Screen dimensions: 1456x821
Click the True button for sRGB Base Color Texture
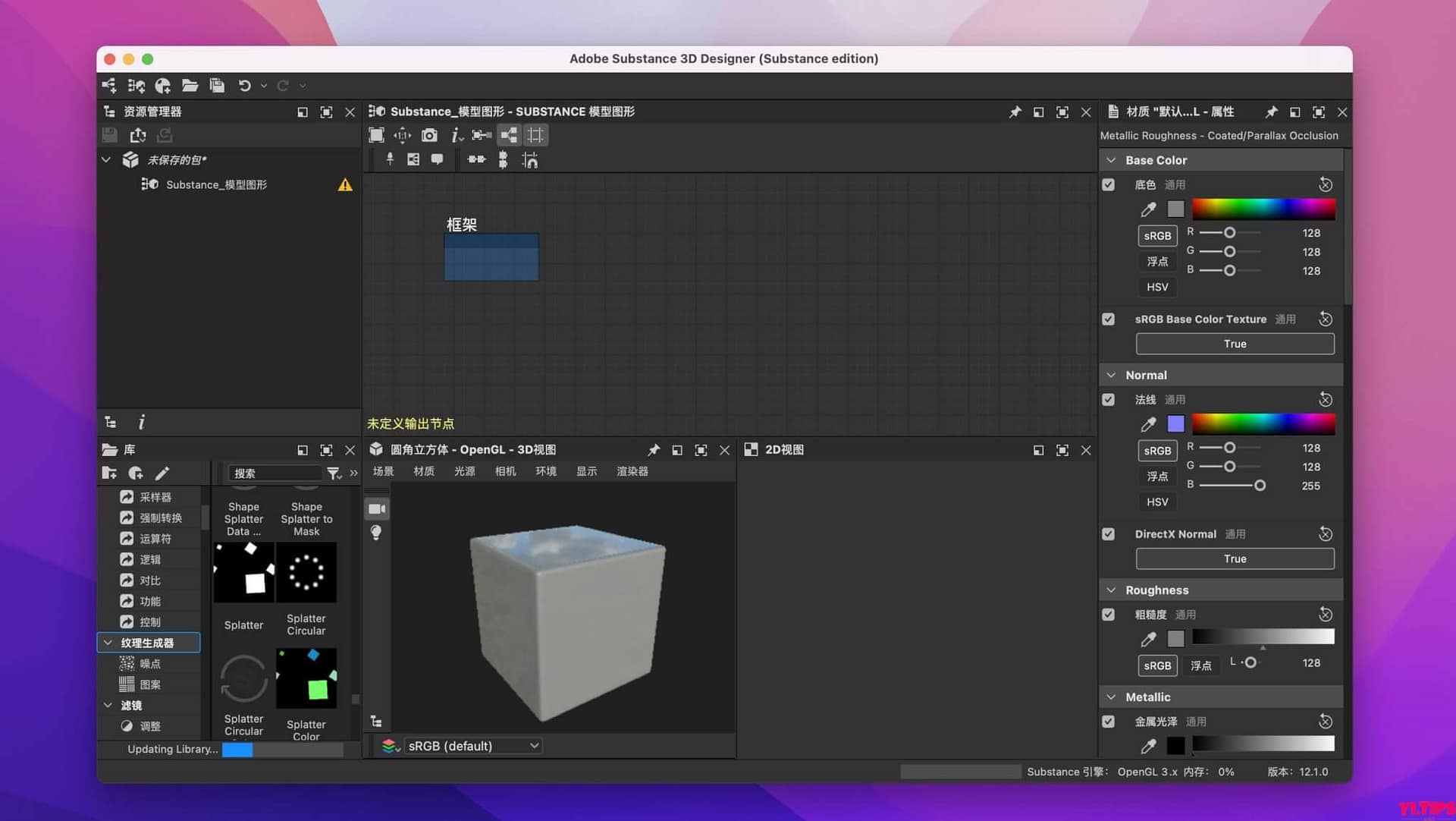(x=1235, y=344)
